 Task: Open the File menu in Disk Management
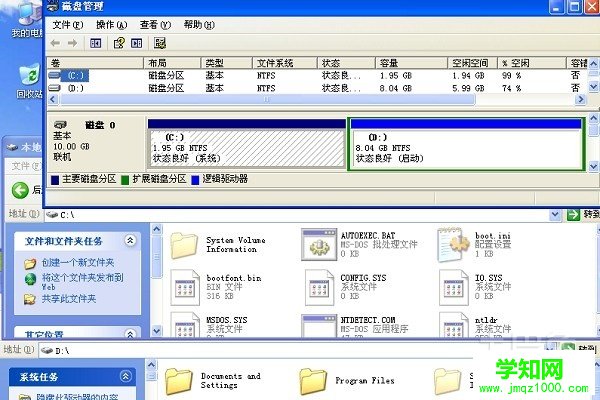[x=68, y=25]
